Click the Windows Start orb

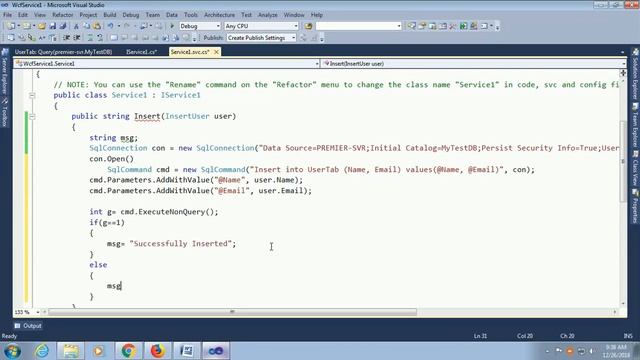point(12,351)
